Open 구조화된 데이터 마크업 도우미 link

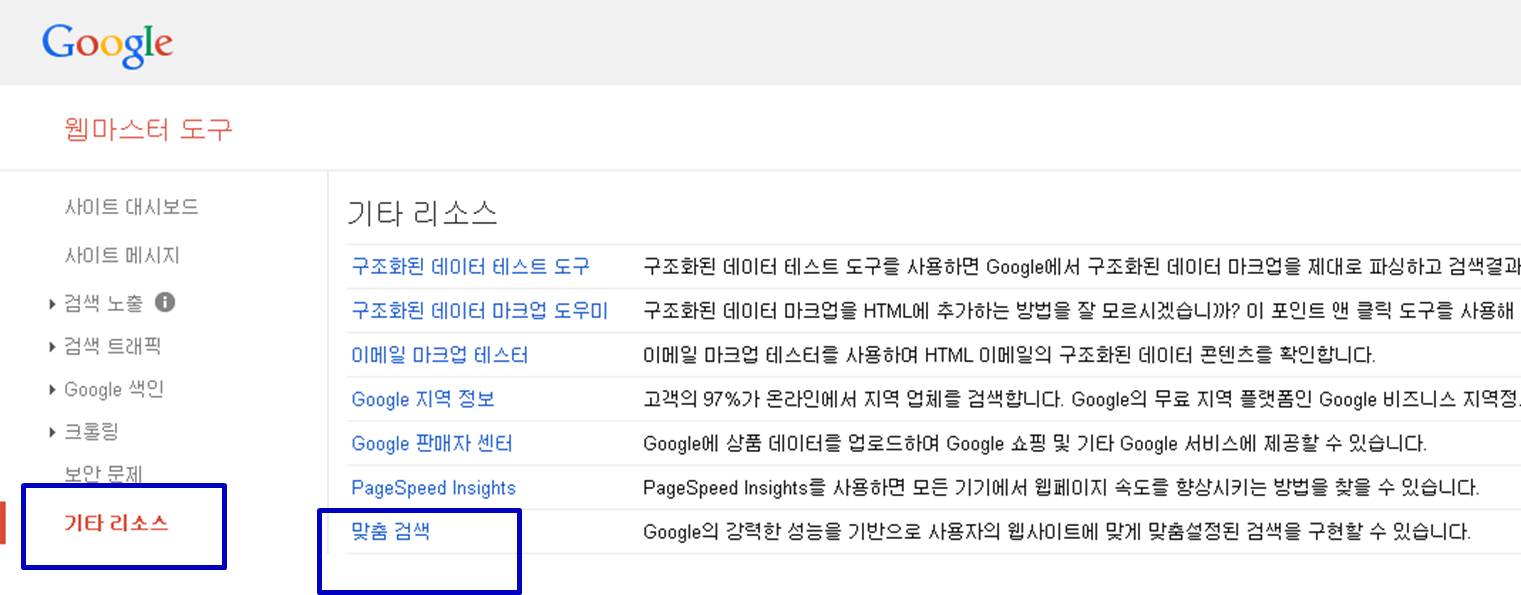[479, 311]
